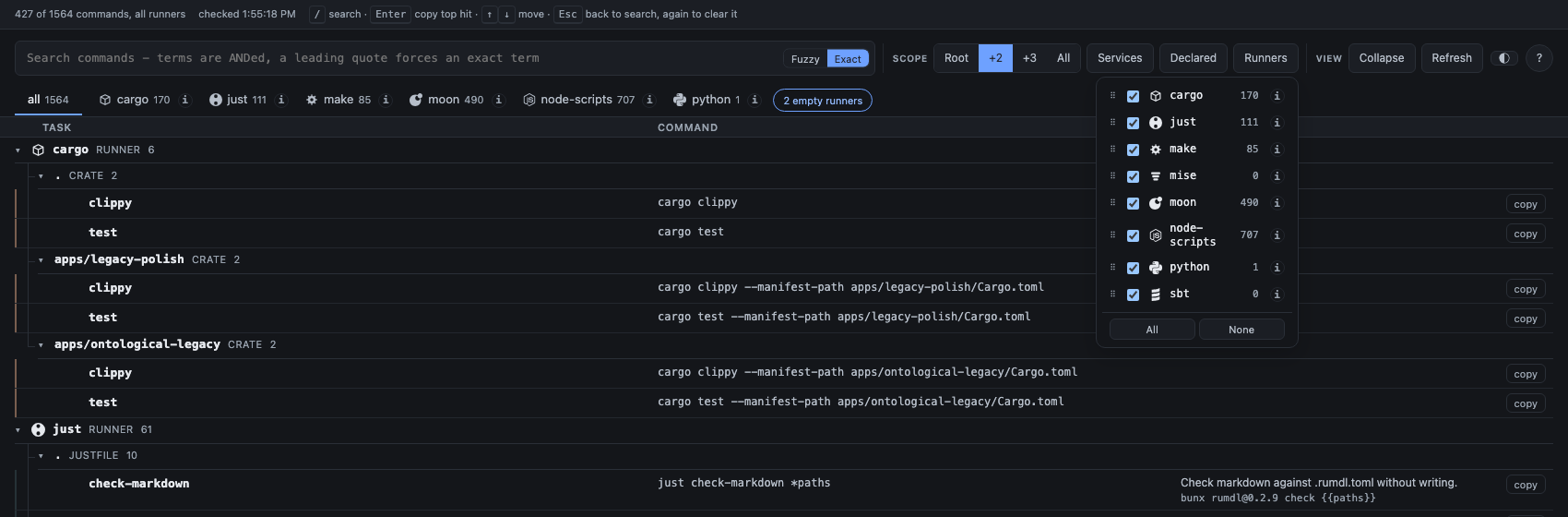Uncheck the node-scripts runner checkbox
The width and height of the screenshot is (1568, 517).
(1133, 235)
